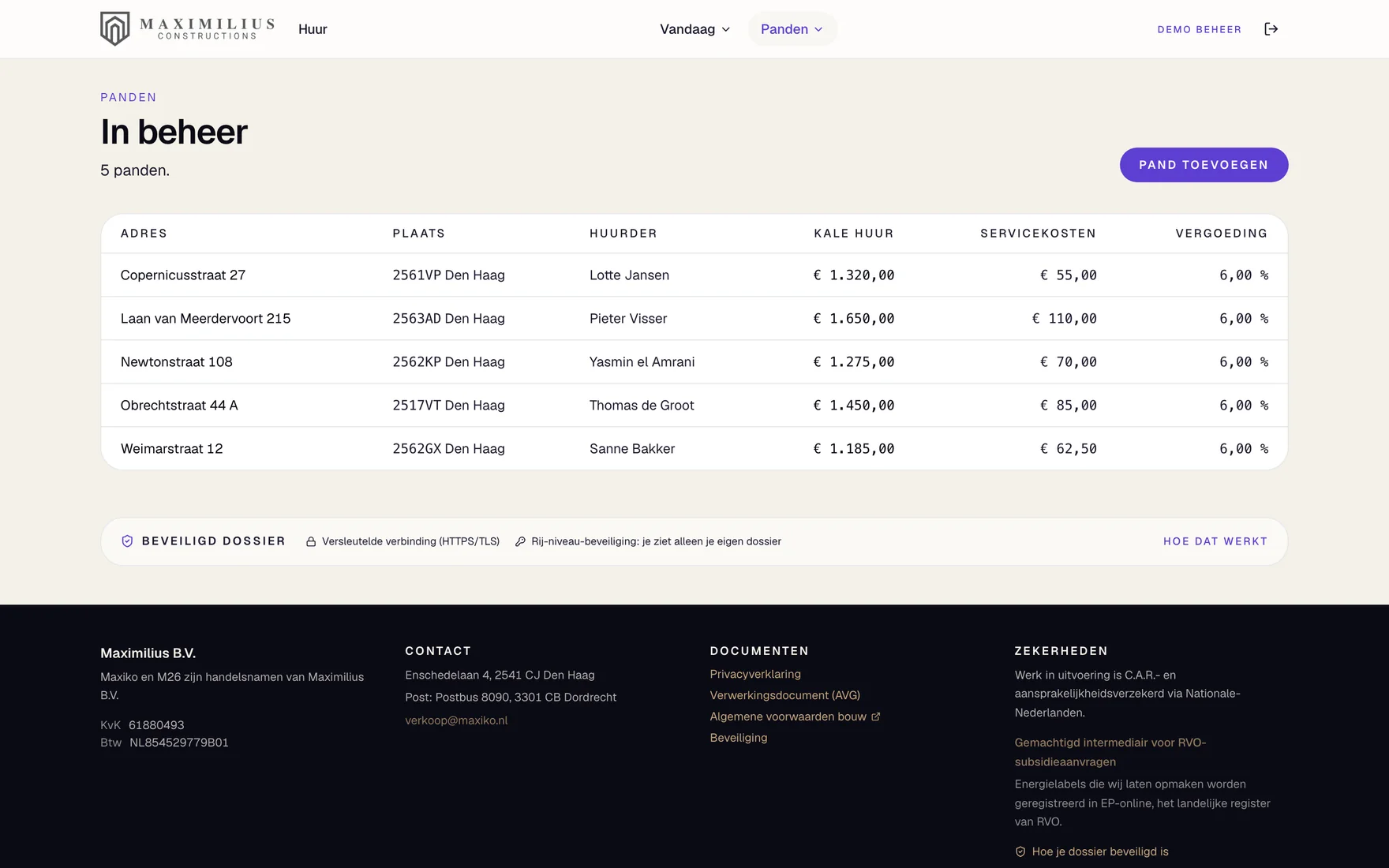Click tenant name Lotte Jansen

(x=629, y=275)
